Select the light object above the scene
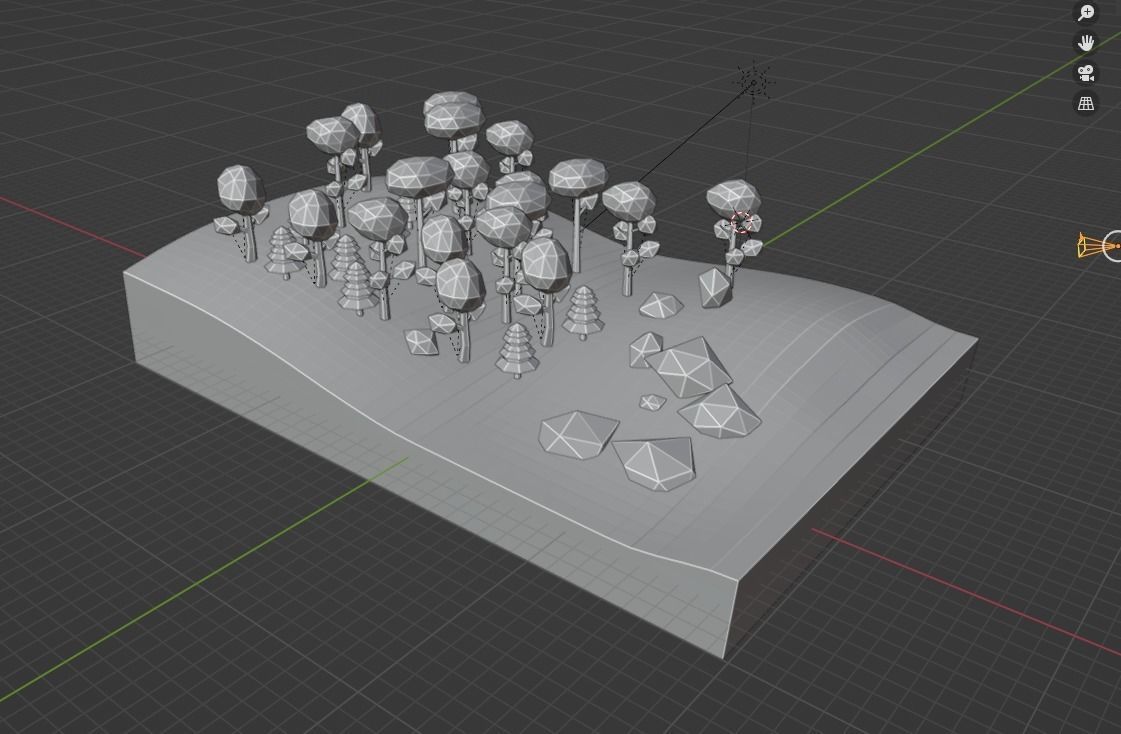Screen dimensions: 1121x734 pos(754,81)
